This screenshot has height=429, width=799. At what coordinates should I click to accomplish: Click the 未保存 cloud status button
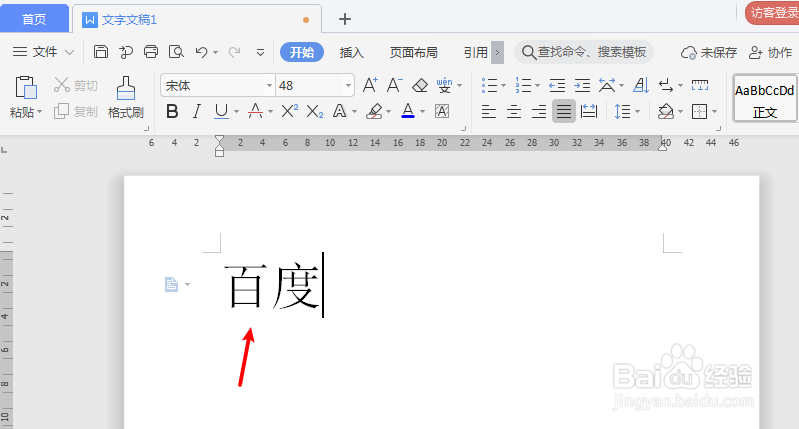[709, 52]
